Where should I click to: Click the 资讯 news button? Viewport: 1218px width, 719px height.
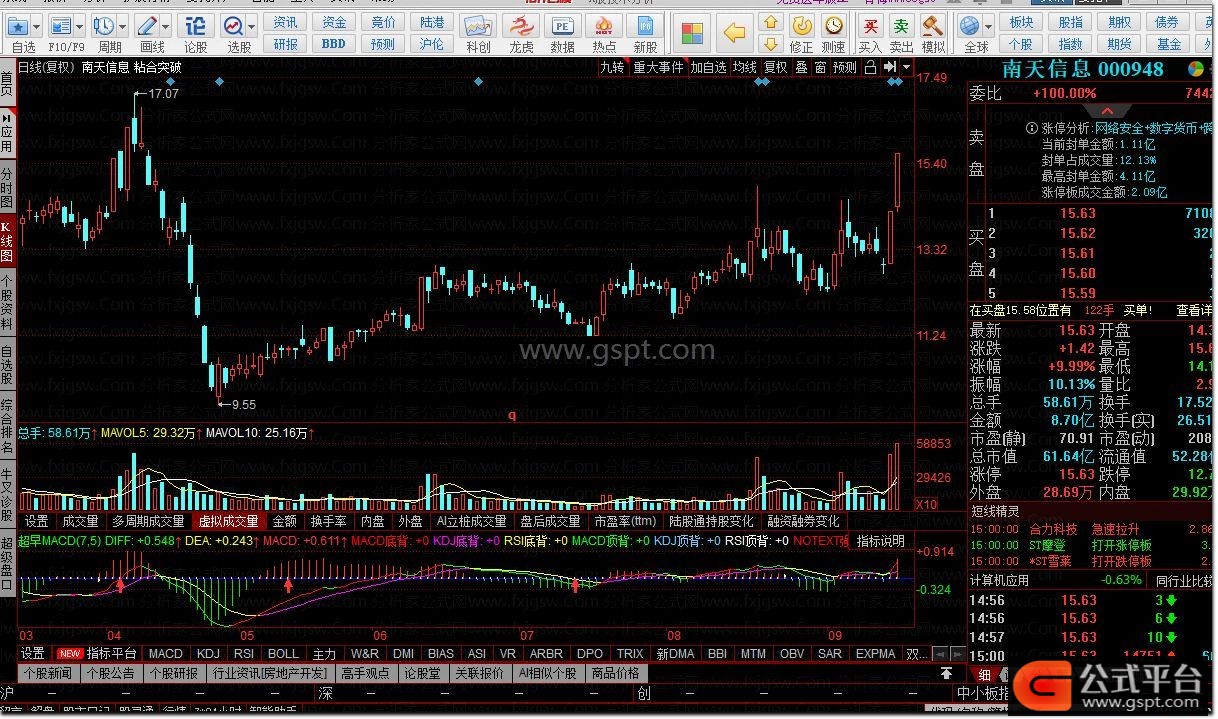(286, 22)
